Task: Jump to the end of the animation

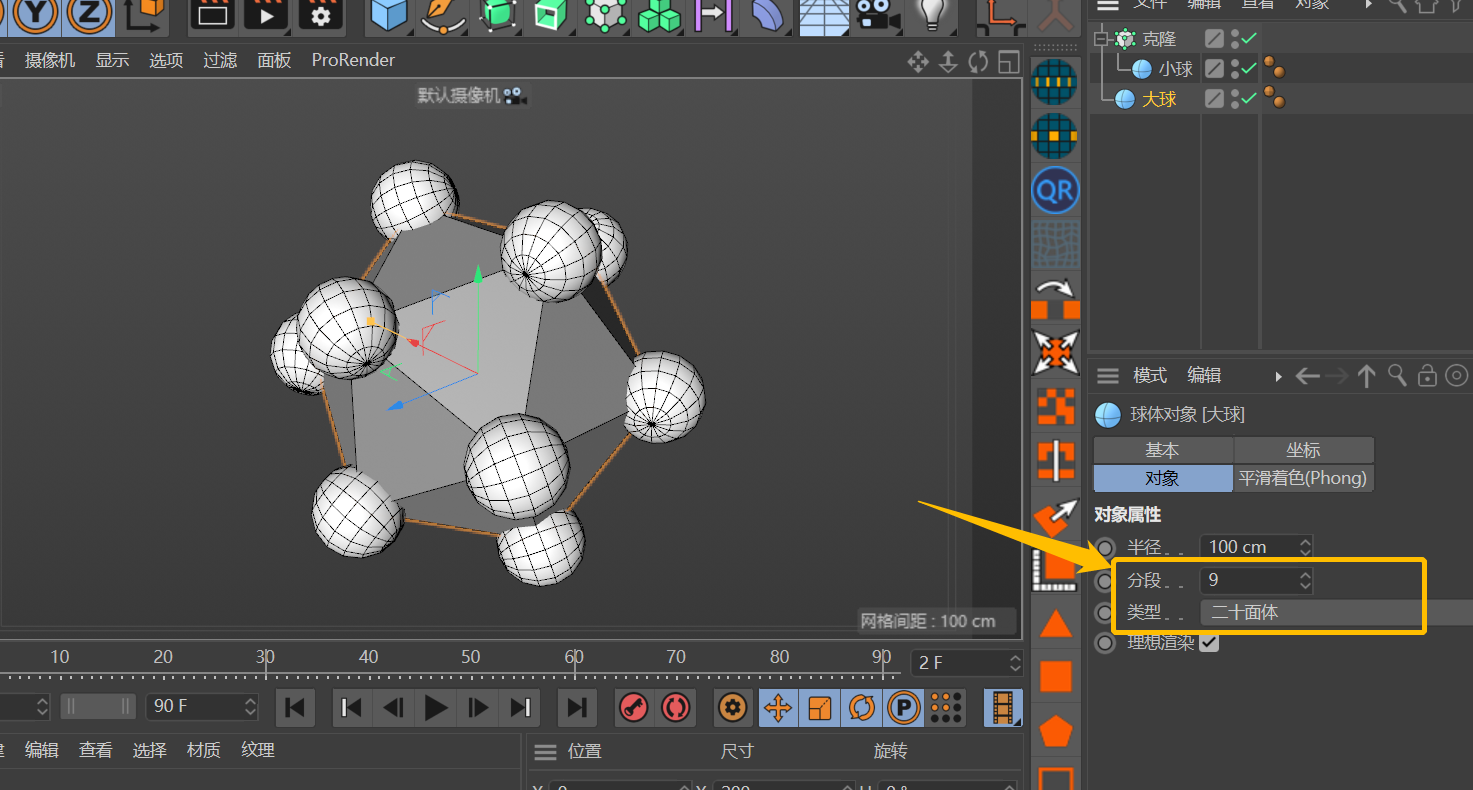Action: pos(577,708)
